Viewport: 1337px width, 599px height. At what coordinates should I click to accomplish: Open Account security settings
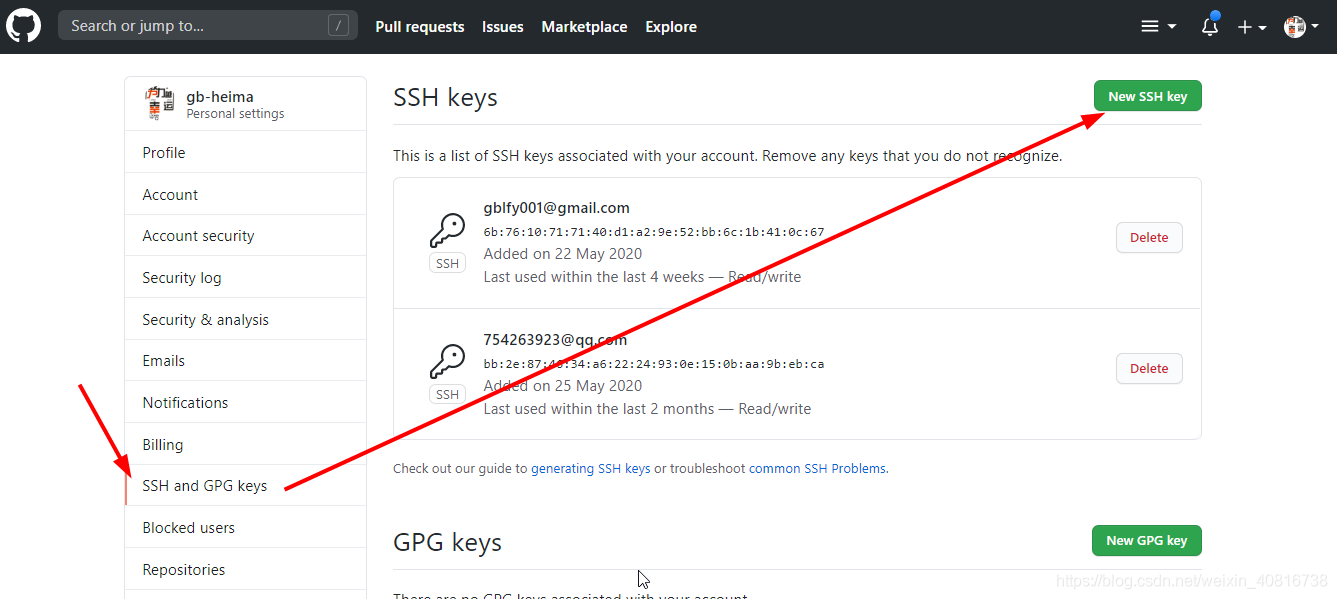click(x=246, y=236)
